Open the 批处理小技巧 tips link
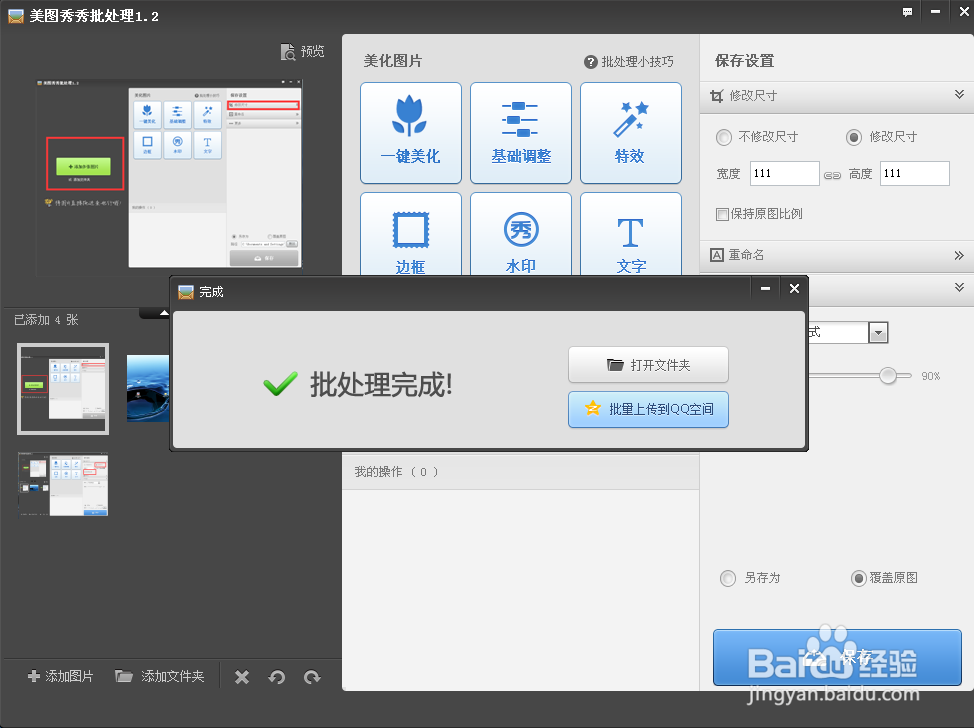 click(637, 61)
